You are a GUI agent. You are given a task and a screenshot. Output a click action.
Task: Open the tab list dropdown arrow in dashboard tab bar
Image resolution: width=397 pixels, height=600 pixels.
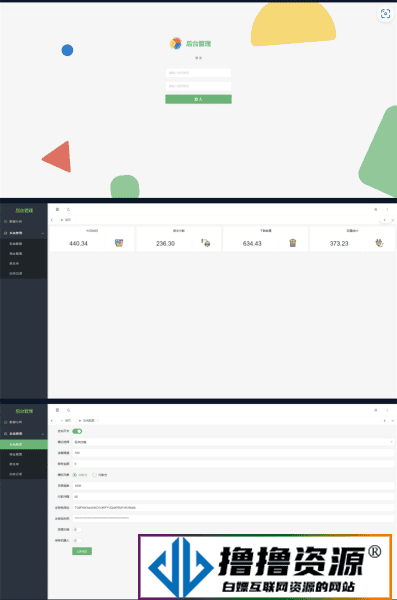392,220
